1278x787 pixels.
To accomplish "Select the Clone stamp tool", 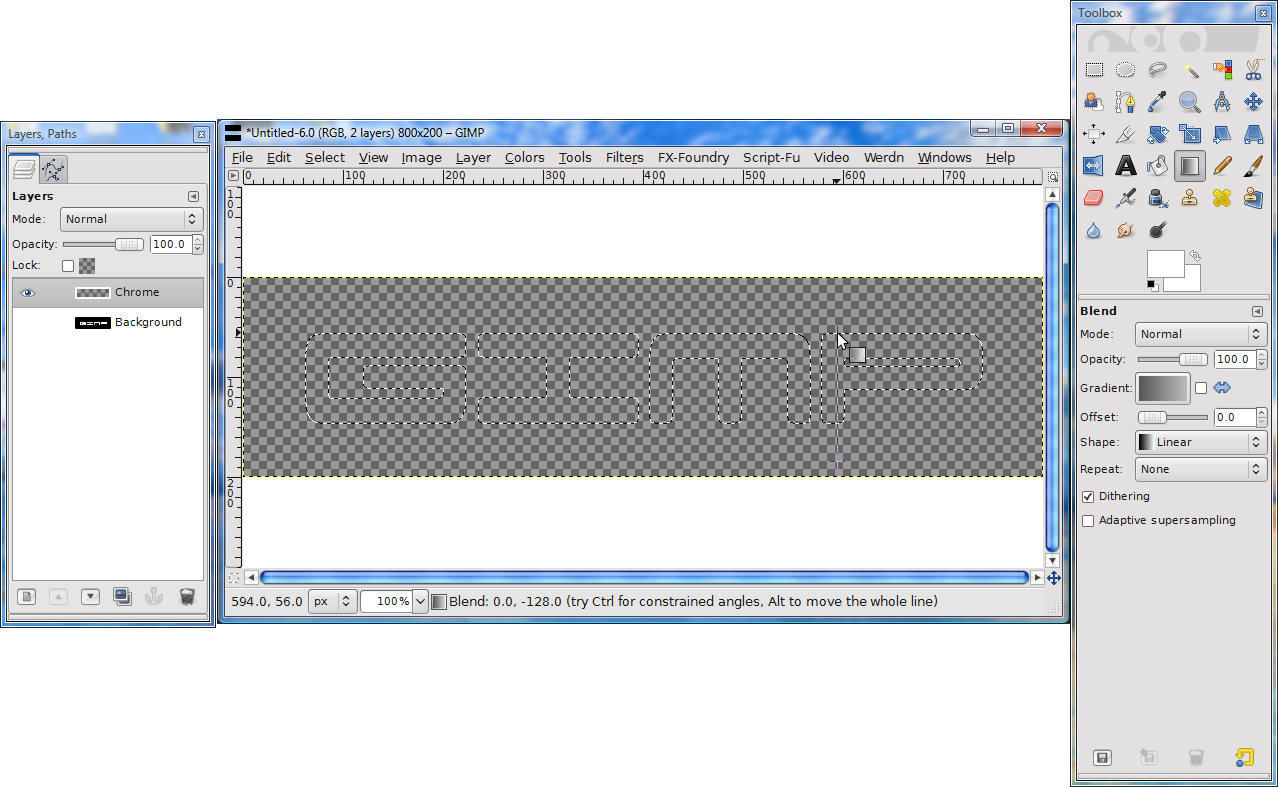I will (1190, 198).
